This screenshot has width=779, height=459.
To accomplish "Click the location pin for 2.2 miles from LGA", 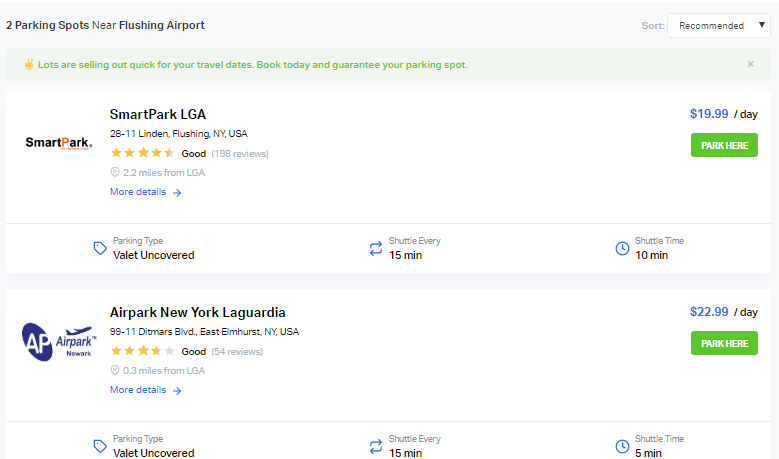I will [115, 172].
